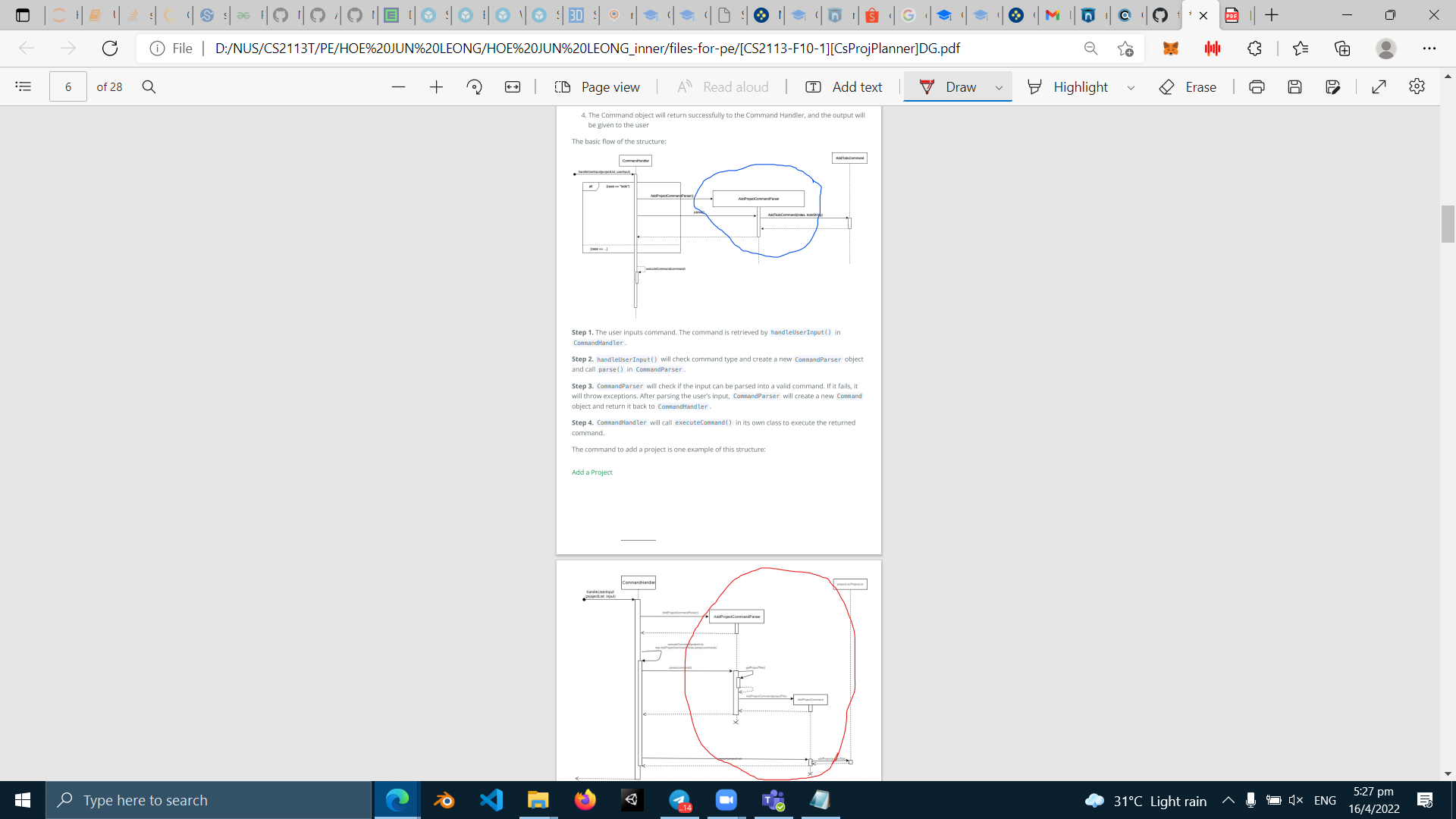The height and width of the screenshot is (819, 1456).
Task: Follow the 'Add a Project' link
Action: point(591,472)
